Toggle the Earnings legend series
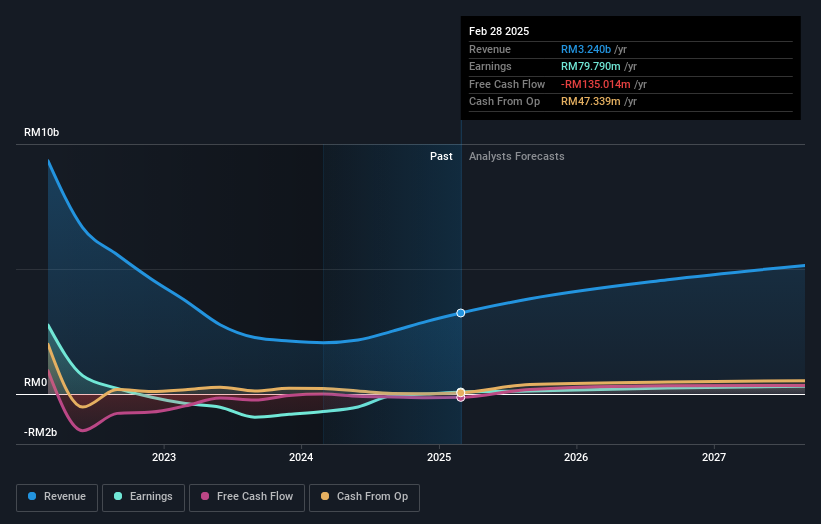Image resolution: width=821 pixels, height=524 pixels. (x=143, y=497)
